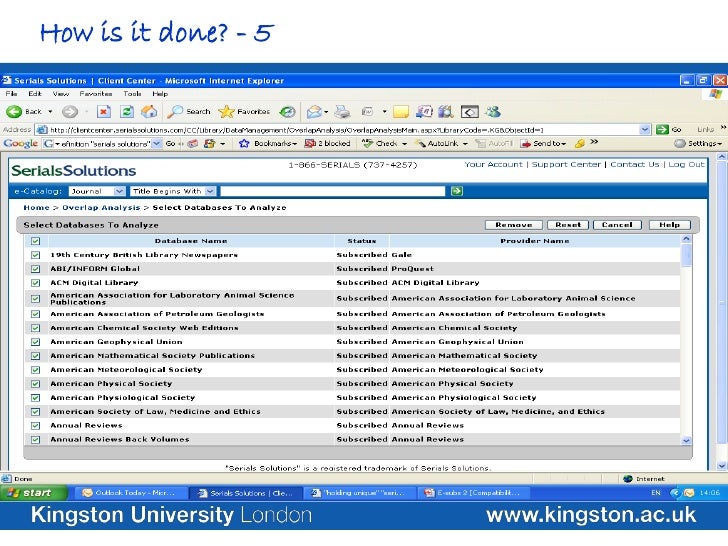Click the highlighter pen icon
The width and height of the screenshot is (728, 546).
[579, 143]
